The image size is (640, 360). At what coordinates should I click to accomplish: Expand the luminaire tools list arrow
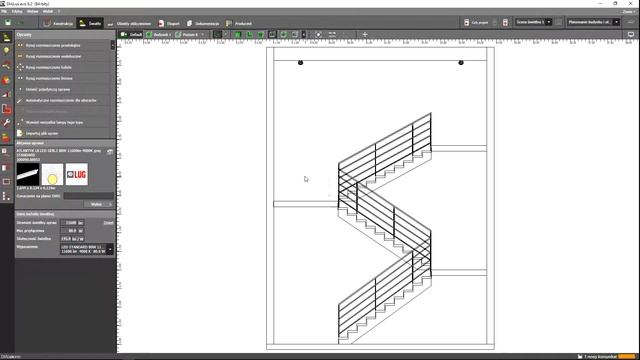[113, 45]
